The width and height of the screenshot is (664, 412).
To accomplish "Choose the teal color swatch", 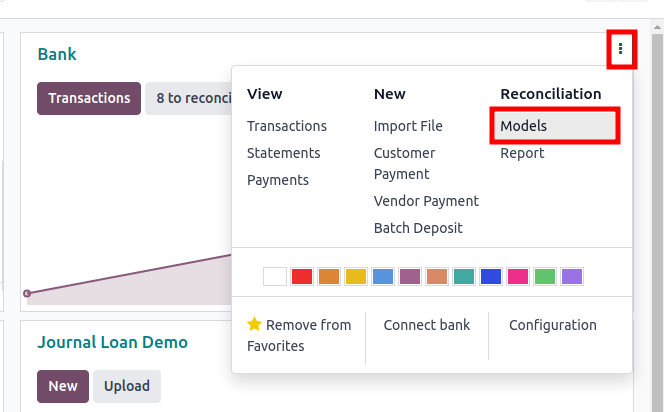I will [x=464, y=277].
